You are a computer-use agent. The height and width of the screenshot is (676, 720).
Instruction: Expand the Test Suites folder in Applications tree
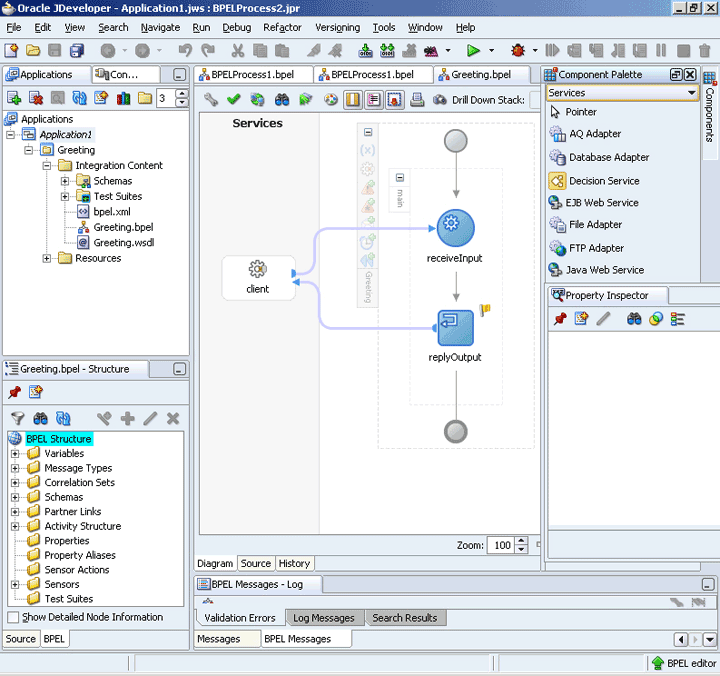(65, 197)
